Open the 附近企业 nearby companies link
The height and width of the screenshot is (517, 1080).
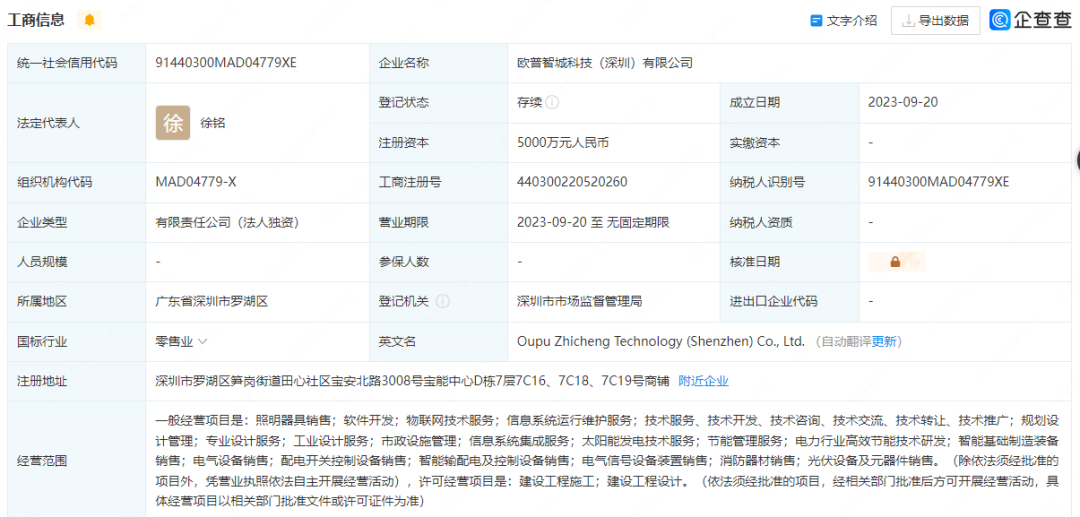coord(703,381)
